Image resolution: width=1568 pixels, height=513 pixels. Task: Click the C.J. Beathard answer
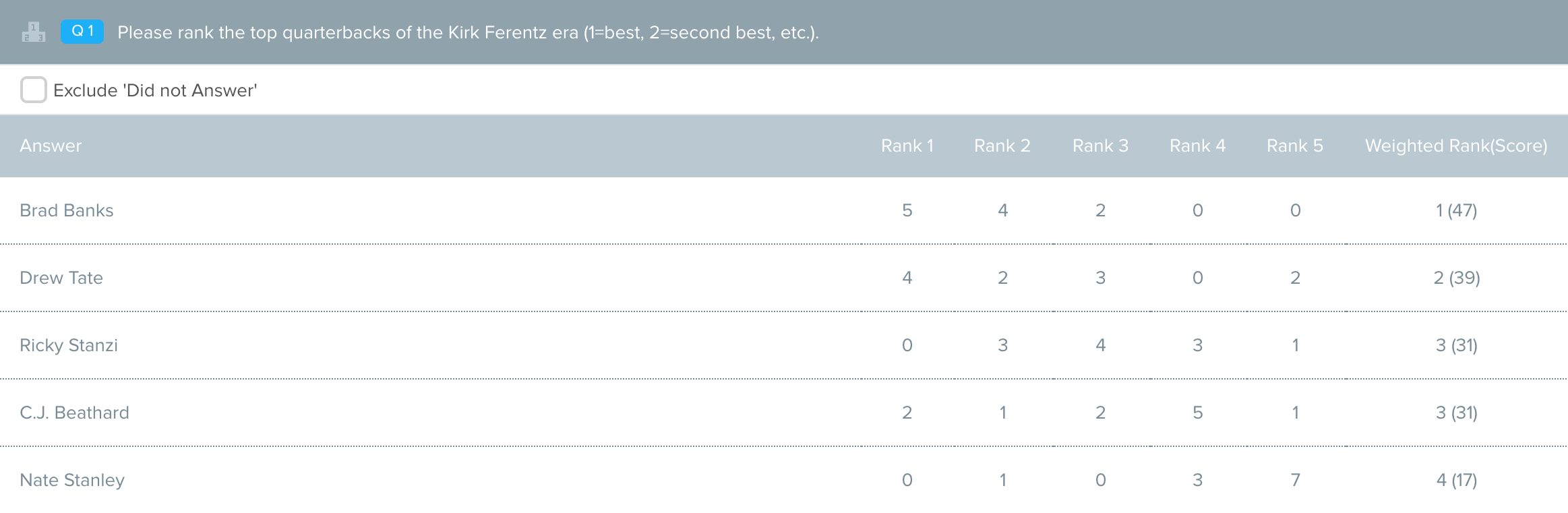(x=74, y=413)
